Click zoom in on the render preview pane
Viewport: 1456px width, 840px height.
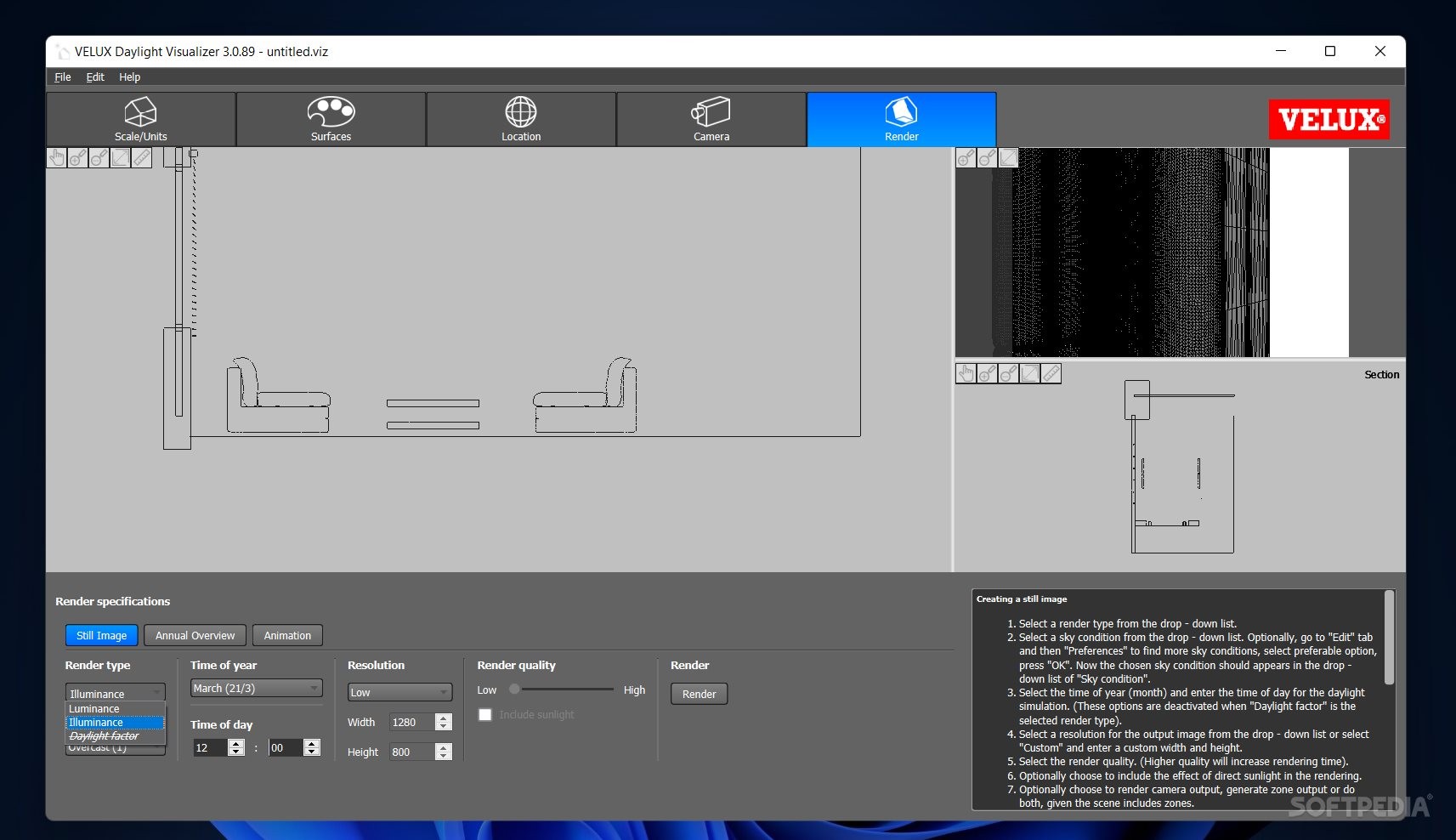(x=966, y=158)
